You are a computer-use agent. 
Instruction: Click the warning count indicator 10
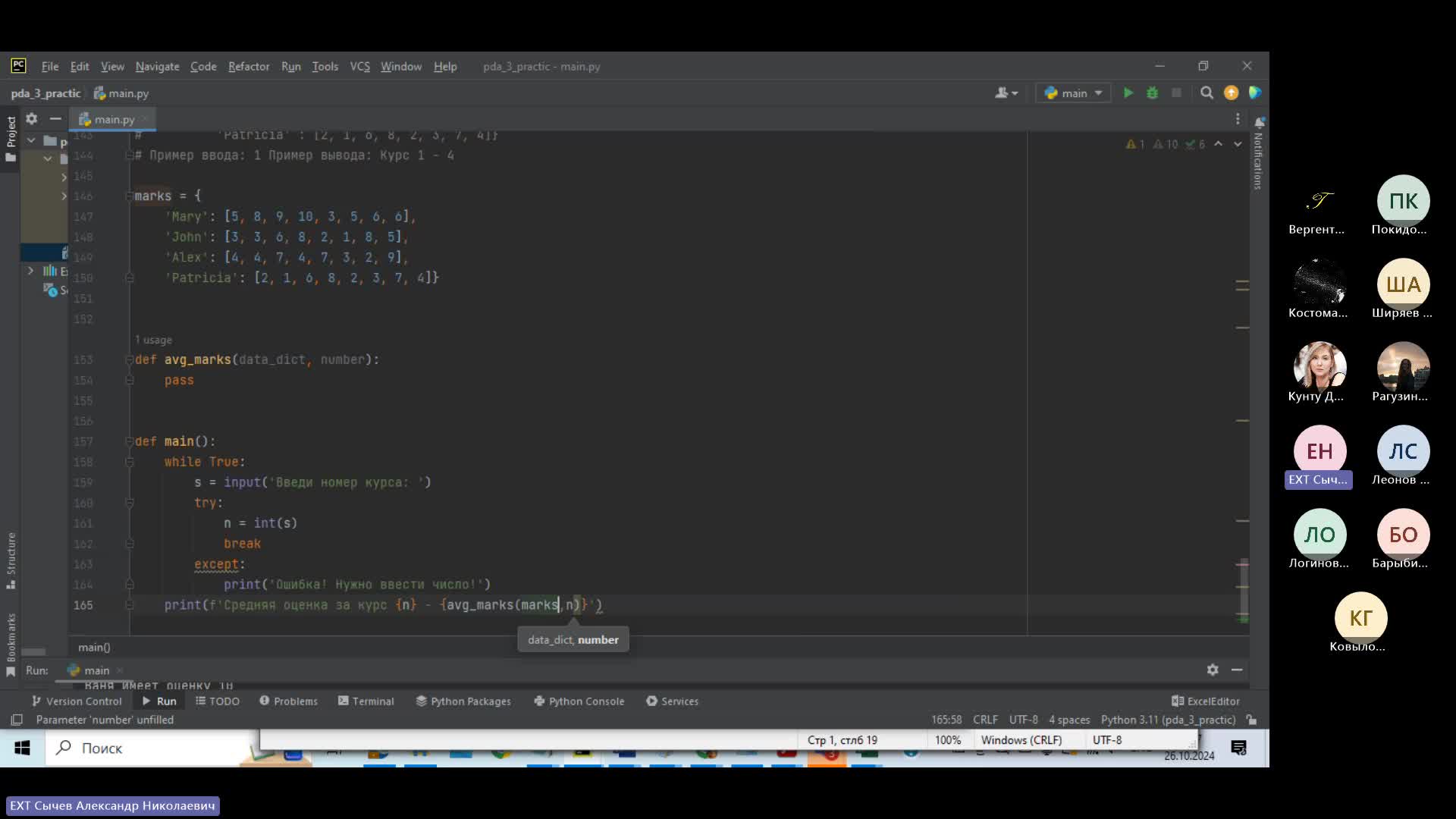[1166, 144]
